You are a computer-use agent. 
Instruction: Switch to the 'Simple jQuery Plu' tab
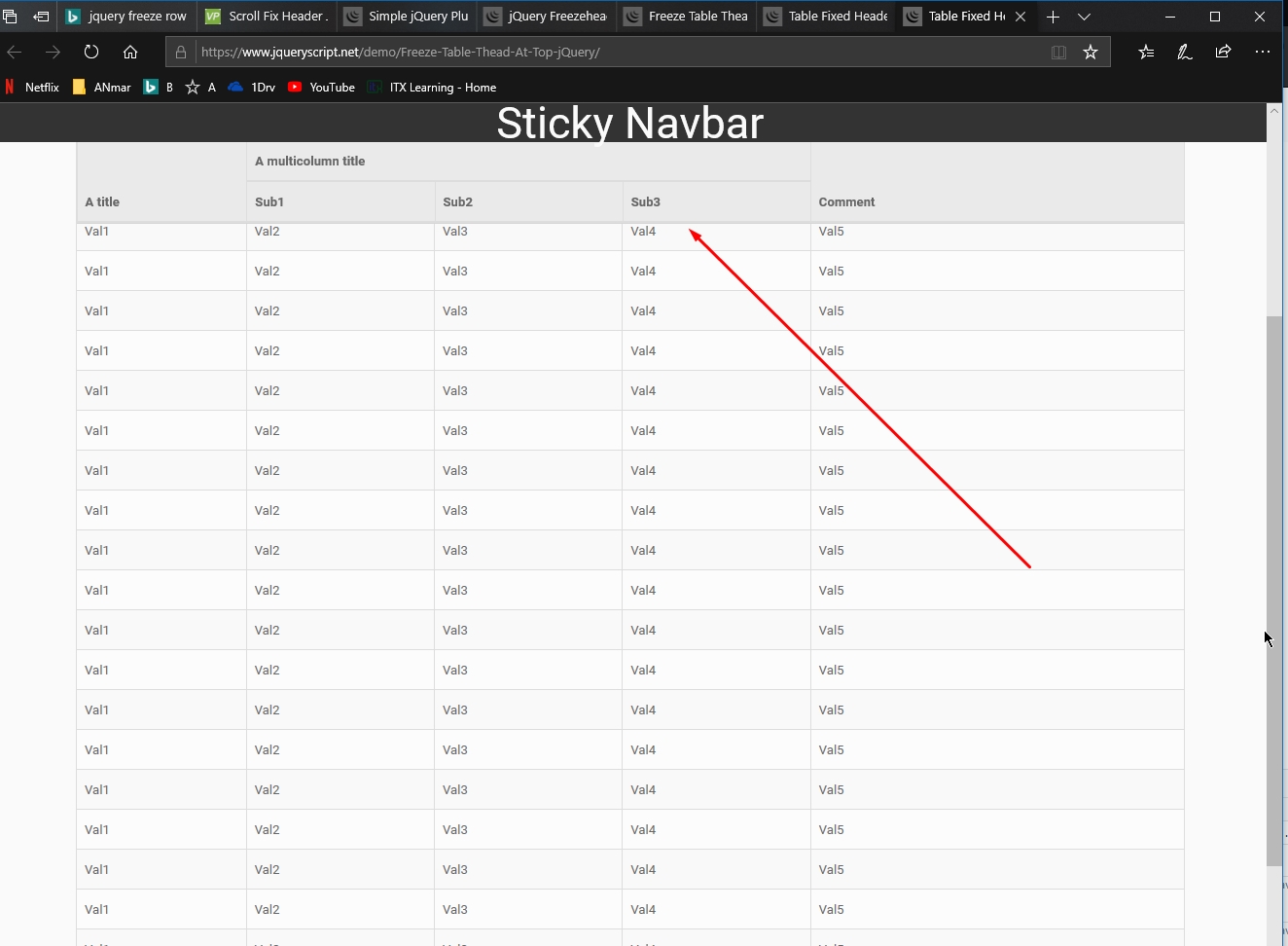click(x=409, y=17)
